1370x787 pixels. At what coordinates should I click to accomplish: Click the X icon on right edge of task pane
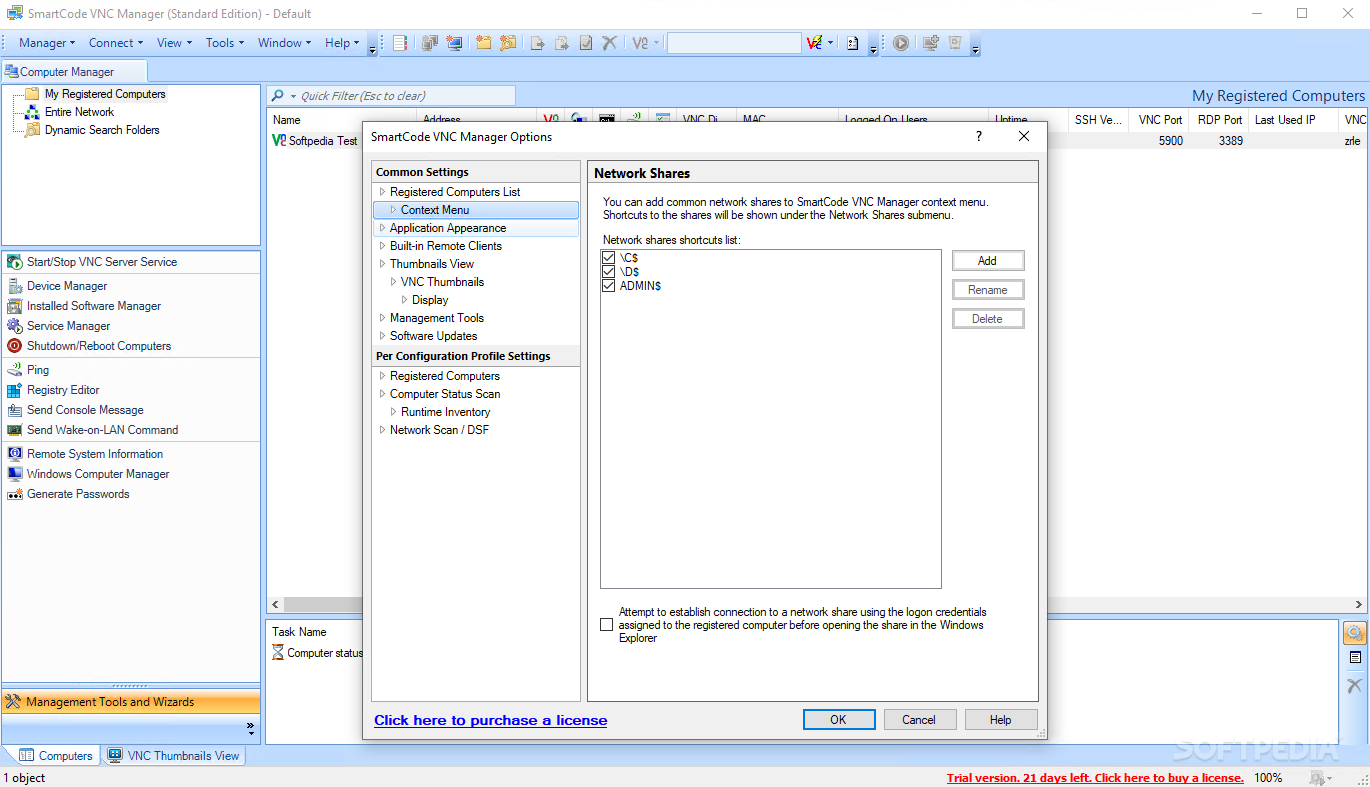pyautogui.click(x=1355, y=686)
